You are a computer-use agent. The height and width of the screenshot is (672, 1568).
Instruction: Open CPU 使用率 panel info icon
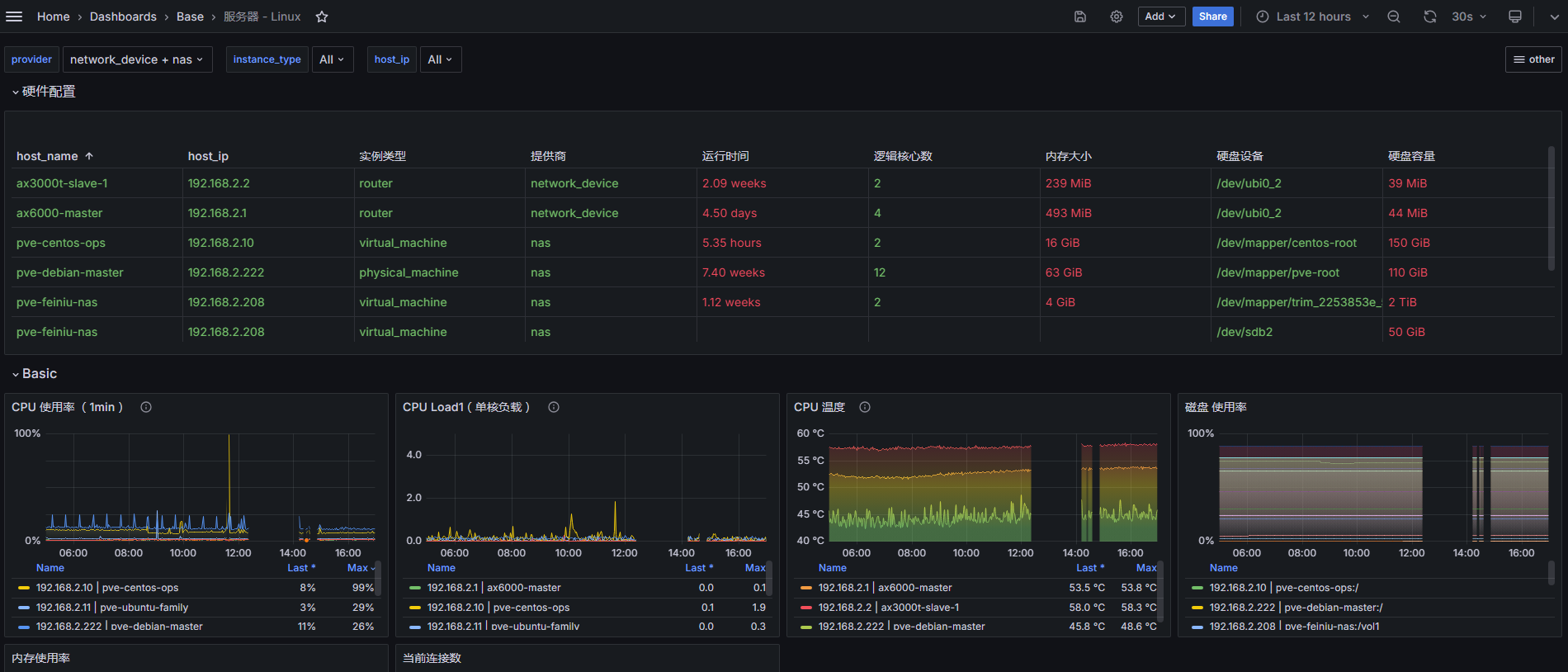click(x=146, y=407)
